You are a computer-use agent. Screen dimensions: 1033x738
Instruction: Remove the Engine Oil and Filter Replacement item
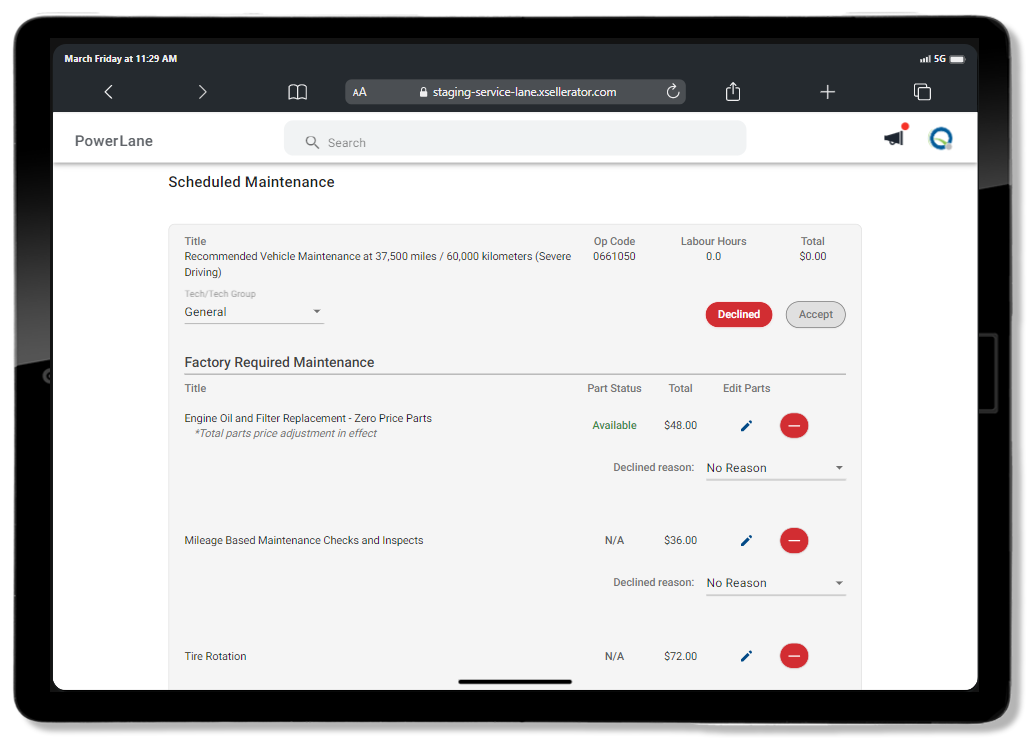(x=793, y=425)
